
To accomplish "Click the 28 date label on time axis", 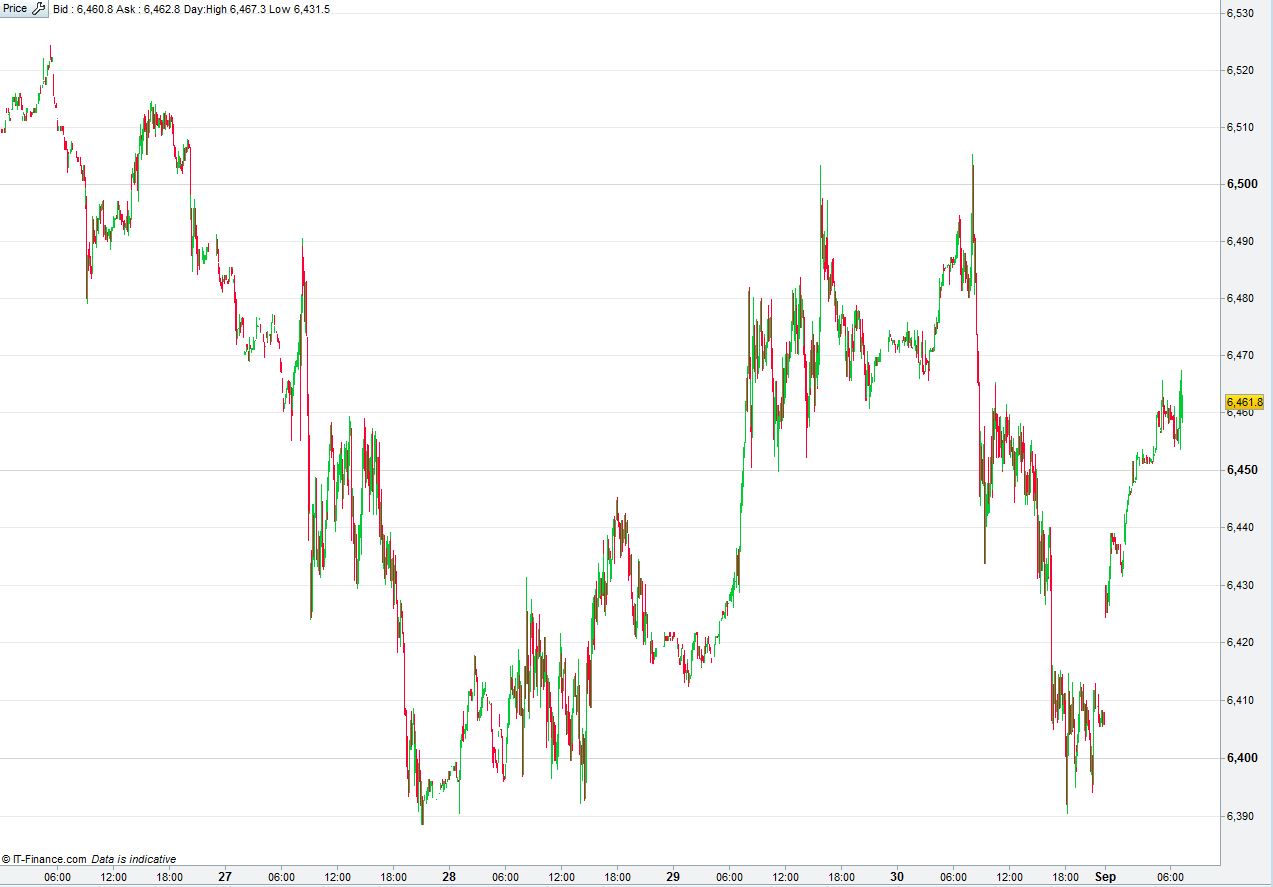I will 449,877.
